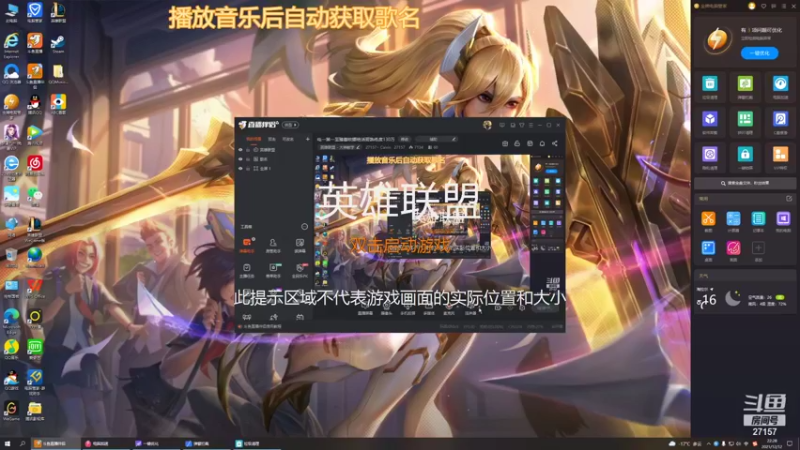Select the Internet Explorer desktop icon
Viewport: 800px width, 450px height.
[x=11, y=44]
